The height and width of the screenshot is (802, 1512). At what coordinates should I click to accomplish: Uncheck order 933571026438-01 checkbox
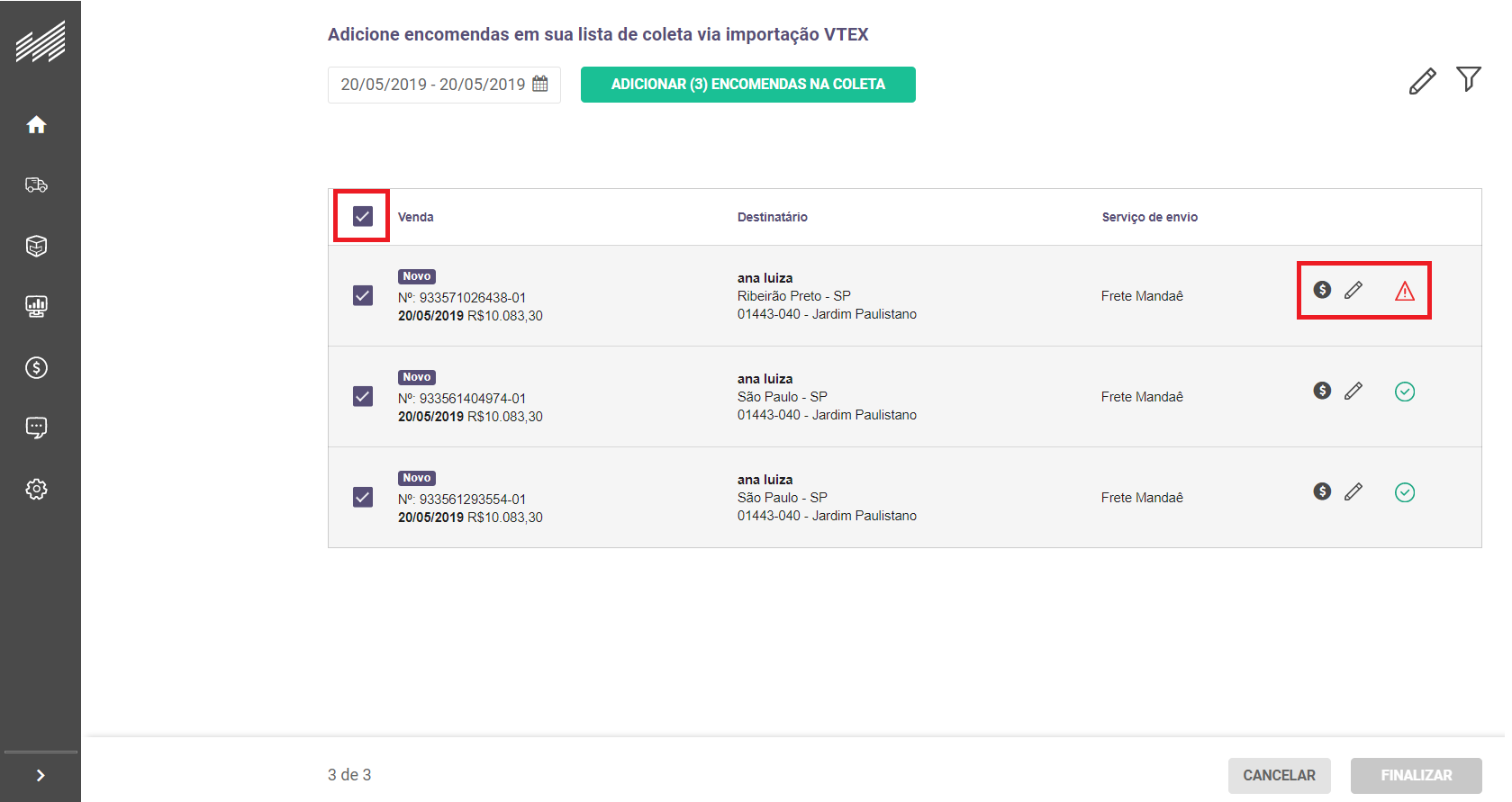coord(362,295)
